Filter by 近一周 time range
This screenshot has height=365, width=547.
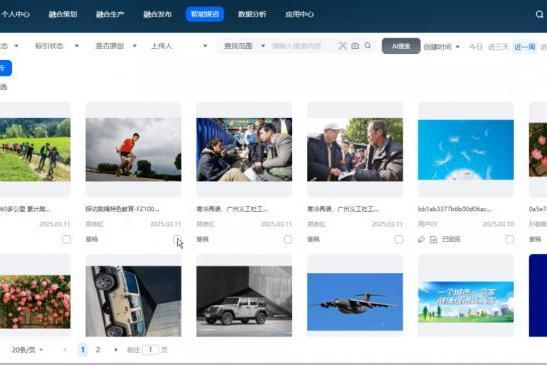tap(525, 46)
